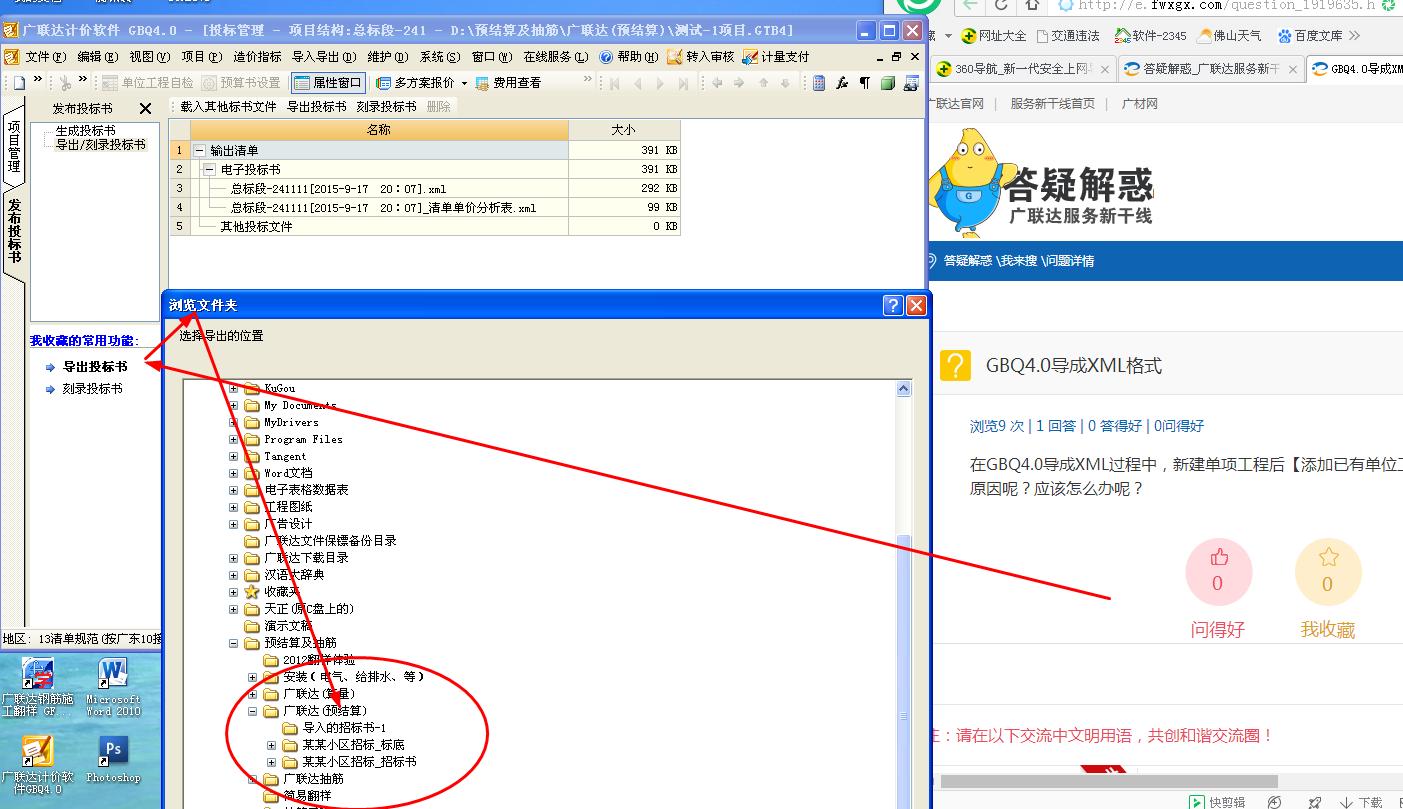This screenshot has height=809, width=1403.
Task: Click 导出投标书 in the top action bar
Action: click(x=316, y=106)
